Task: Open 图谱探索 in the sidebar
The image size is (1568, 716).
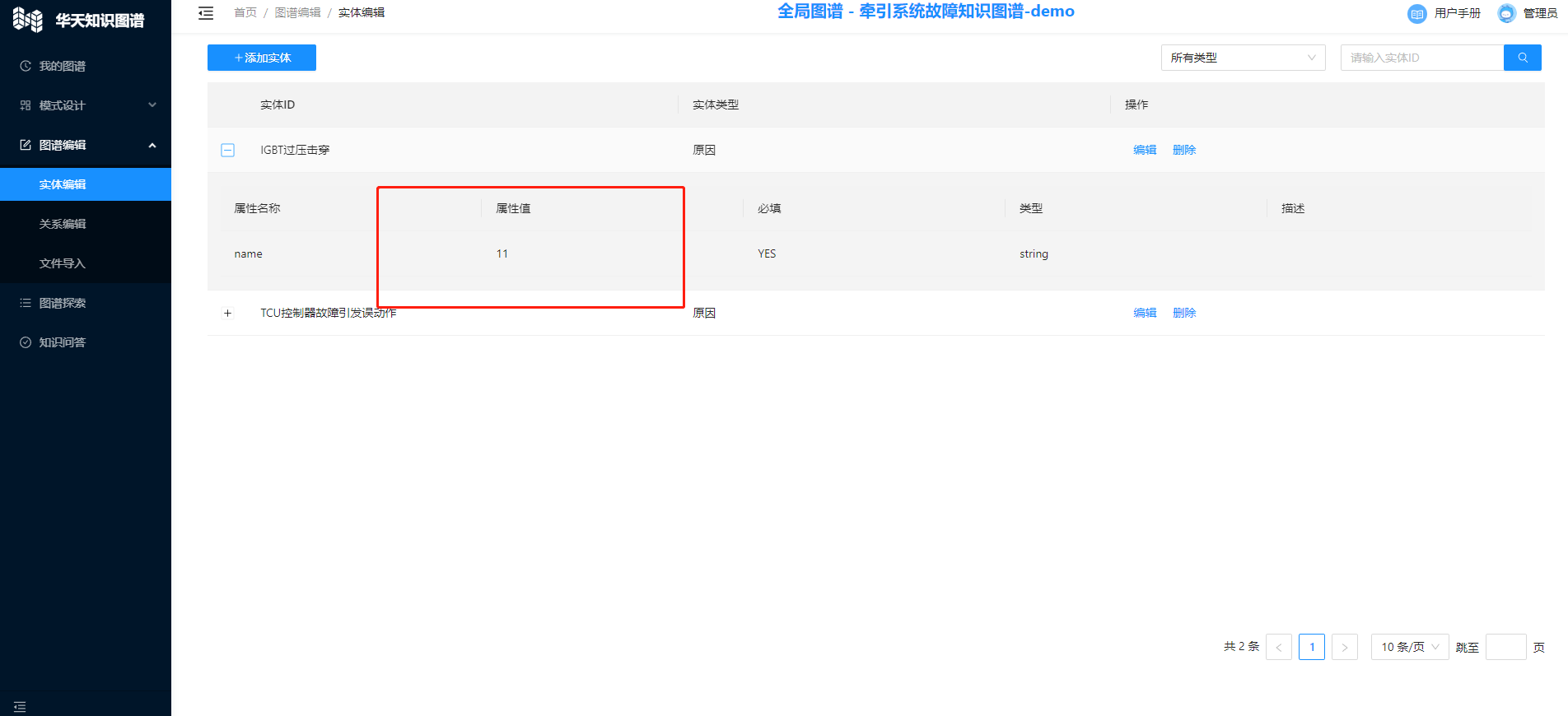Action: (x=63, y=303)
